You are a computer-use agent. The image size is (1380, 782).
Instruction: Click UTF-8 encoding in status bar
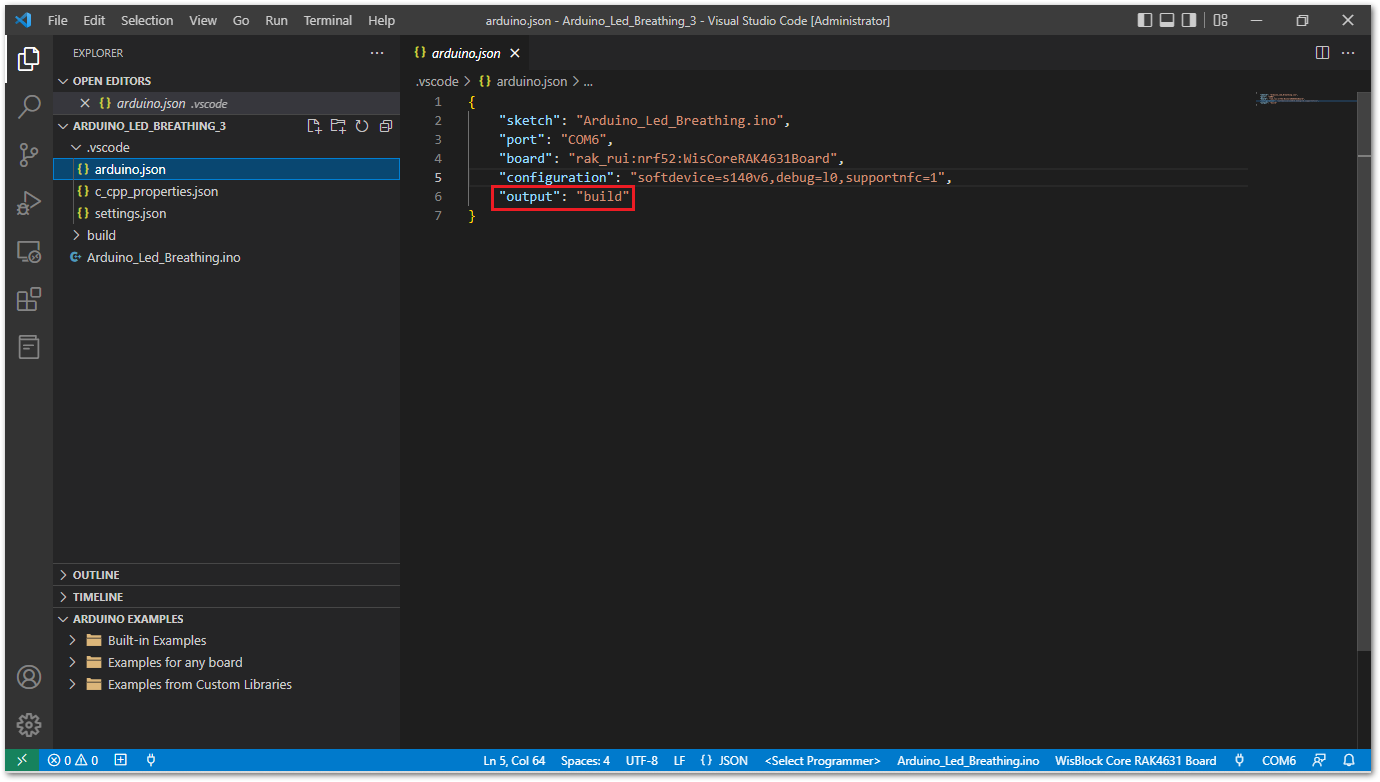point(642,760)
